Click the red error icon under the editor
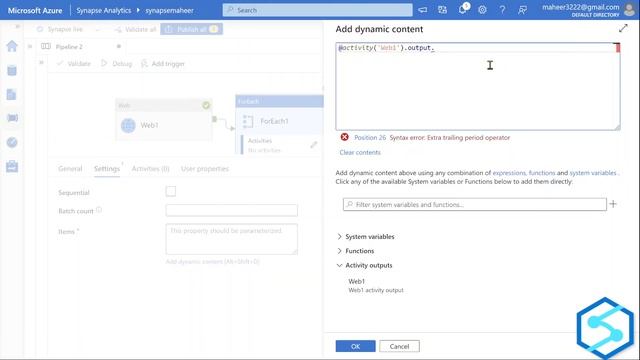The height and width of the screenshot is (360, 640). click(x=344, y=137)
